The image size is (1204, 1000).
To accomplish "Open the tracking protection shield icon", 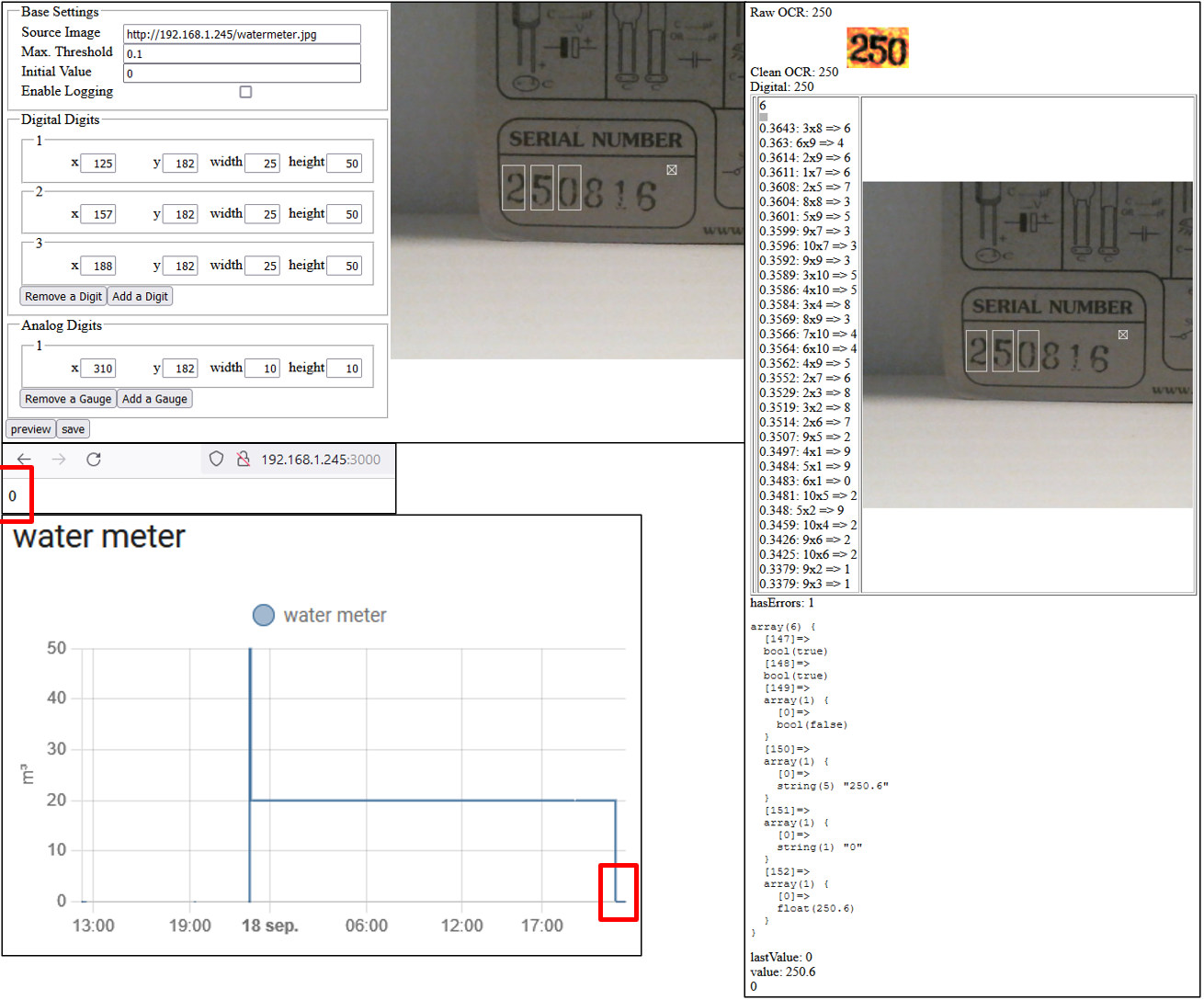I will click(x=216, y=459).
